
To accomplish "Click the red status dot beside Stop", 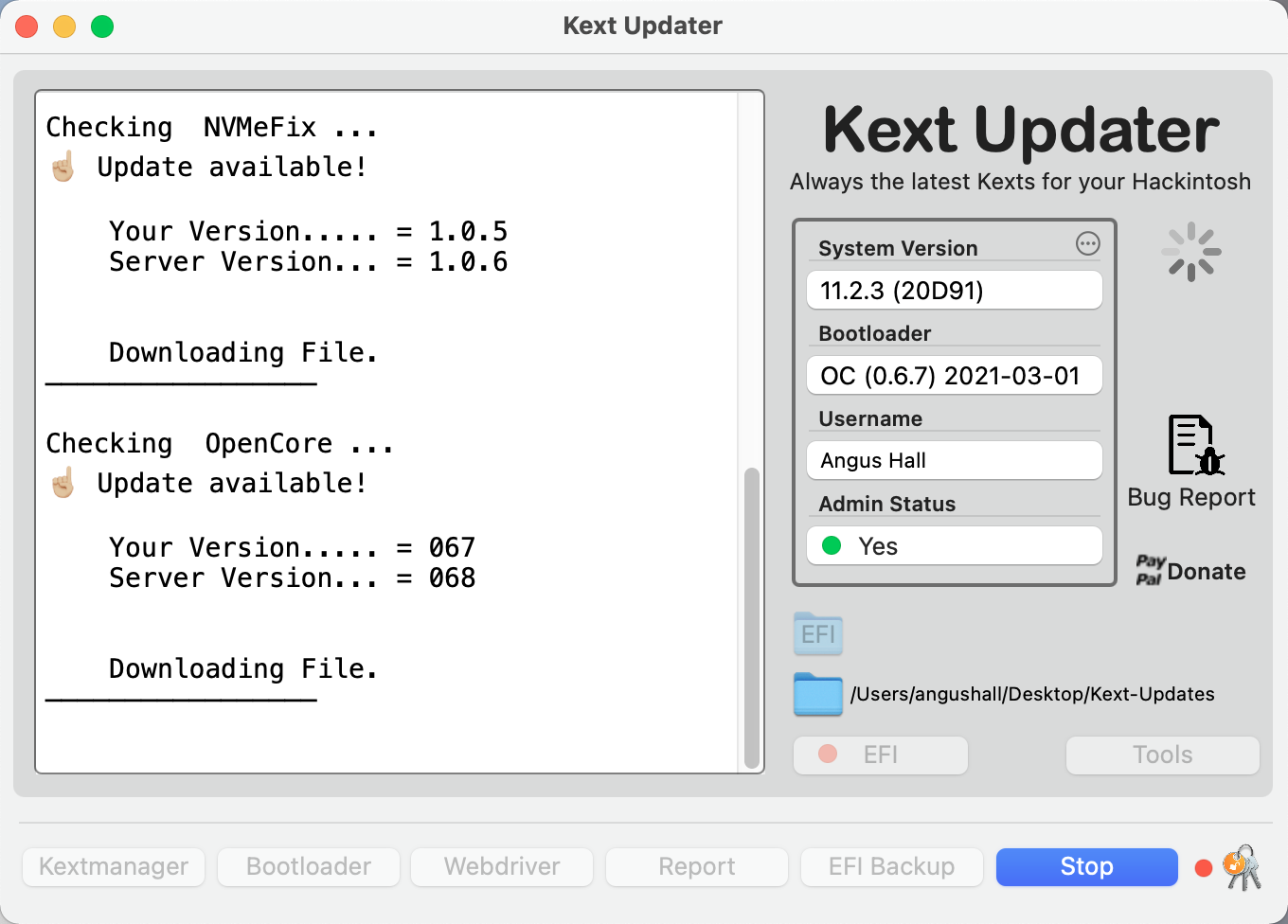I will click(1204, 868).
